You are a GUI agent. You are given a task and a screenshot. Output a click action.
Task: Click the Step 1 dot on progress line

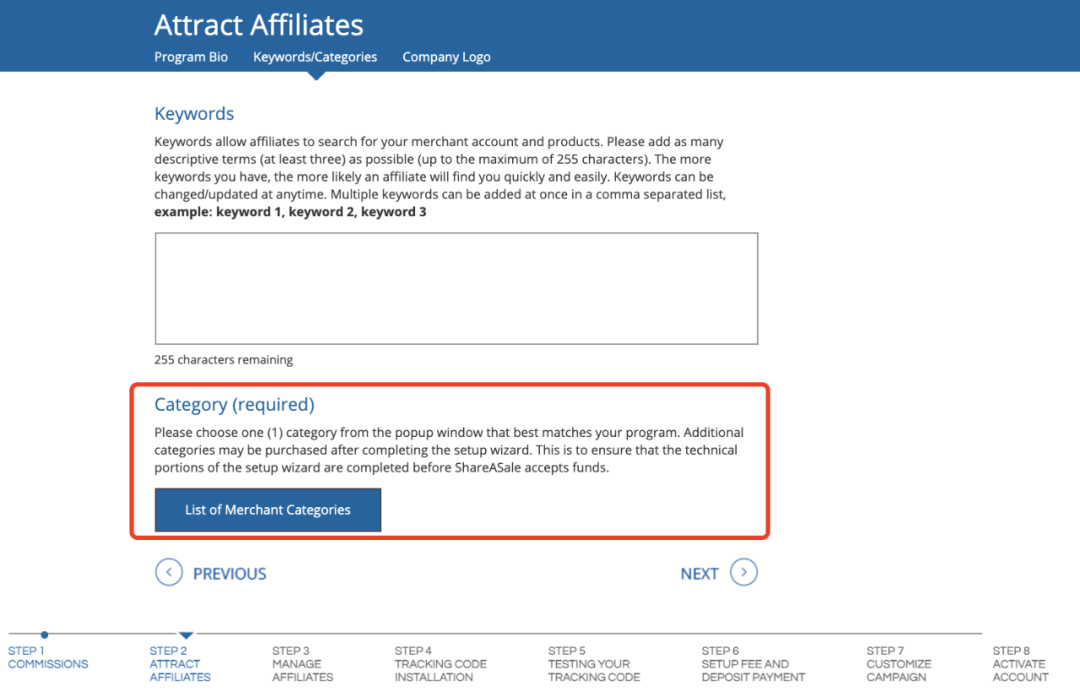click(x=44, y=634)
